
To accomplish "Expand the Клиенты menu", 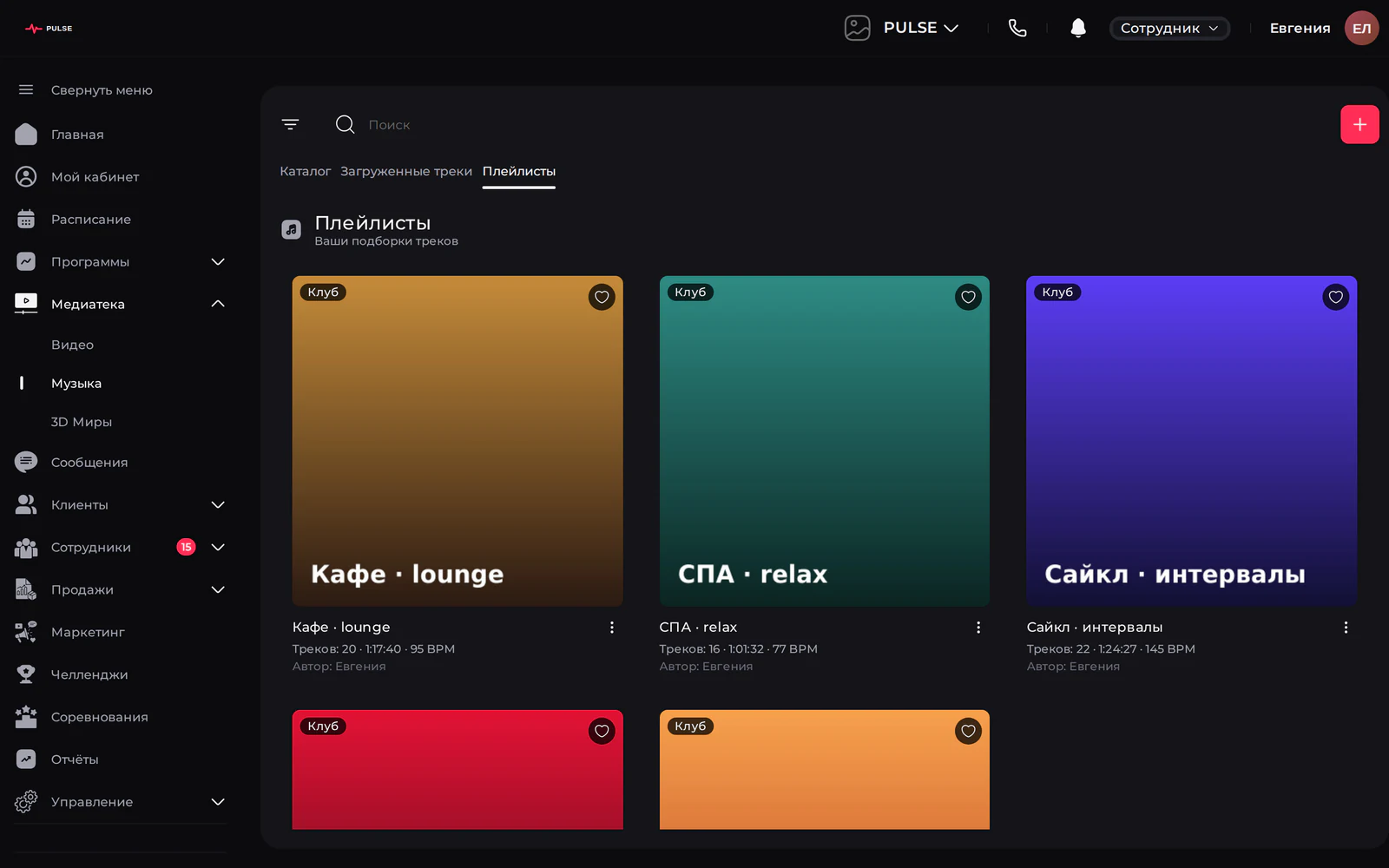I will tap(218, 505).
